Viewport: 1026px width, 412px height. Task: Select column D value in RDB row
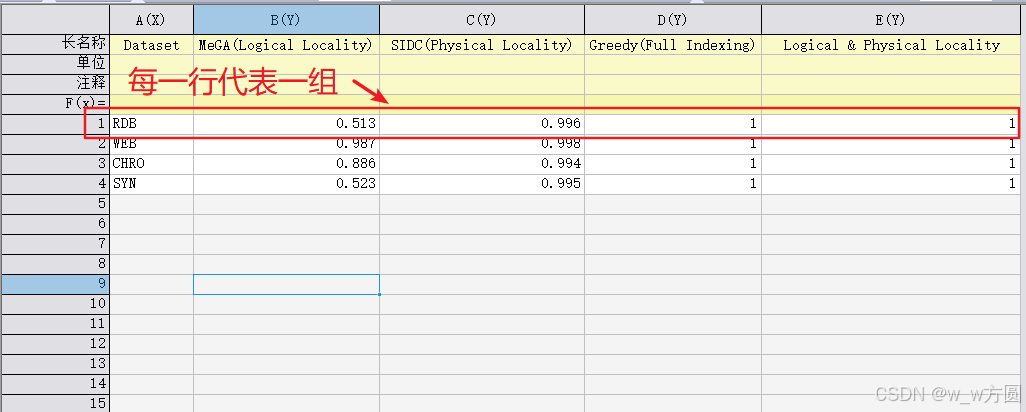pyautogui.click(x=673, y=124)
